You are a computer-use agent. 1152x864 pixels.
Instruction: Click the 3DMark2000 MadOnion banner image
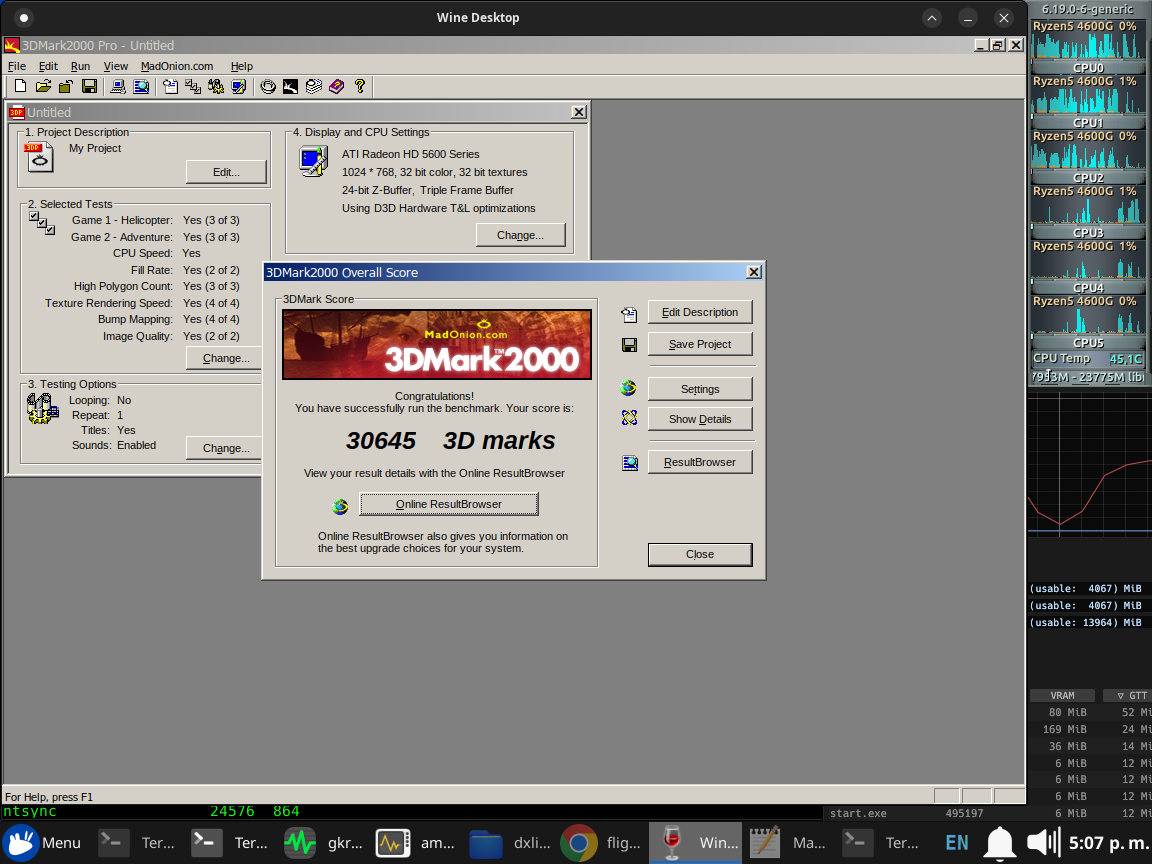click(437, 345)
